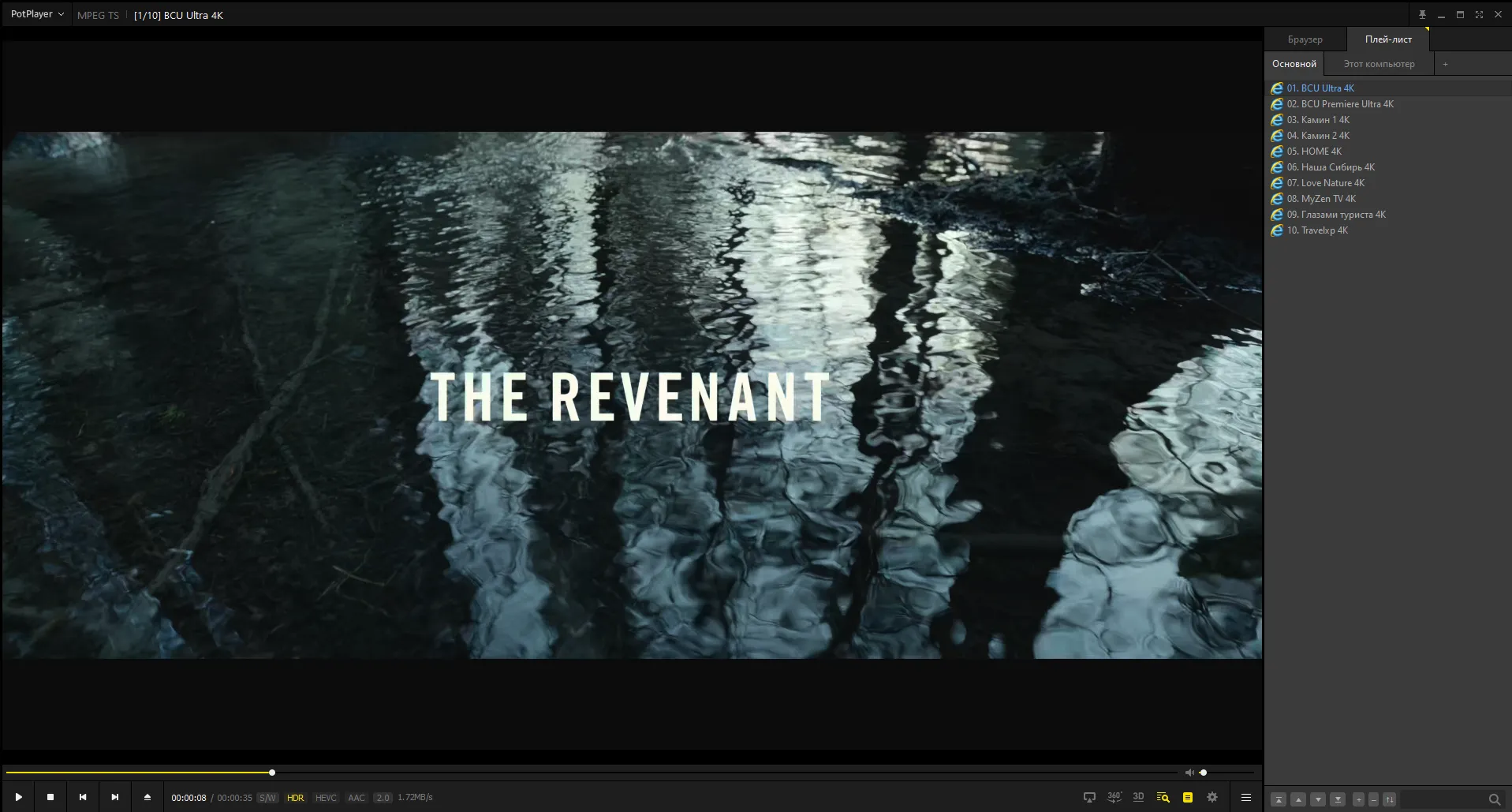Select the Этот компьютер tab
The width and height of the screenshot is (1512, 812).
click(1379, 64)
